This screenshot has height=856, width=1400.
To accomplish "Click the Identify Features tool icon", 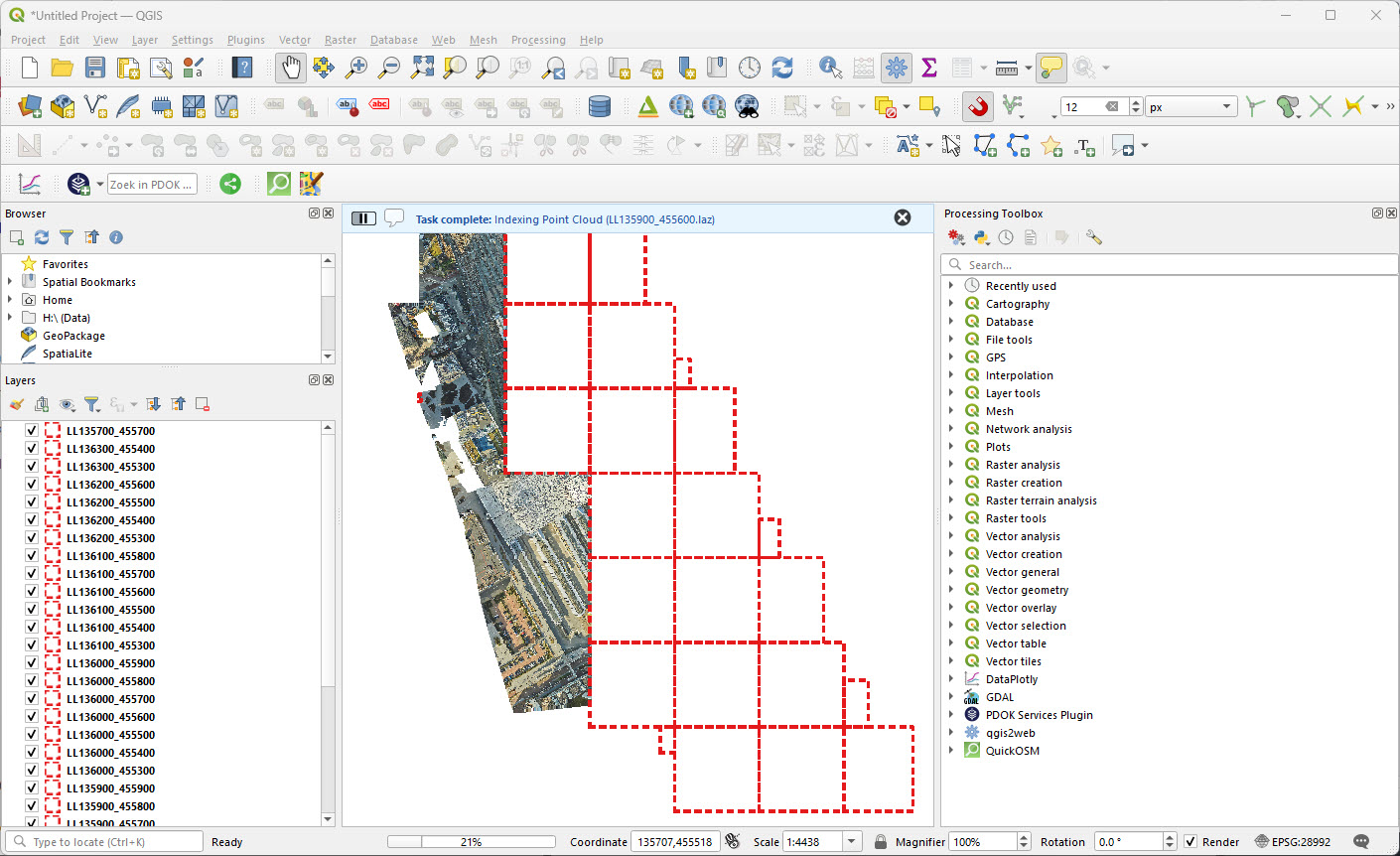I will (830, 68).
